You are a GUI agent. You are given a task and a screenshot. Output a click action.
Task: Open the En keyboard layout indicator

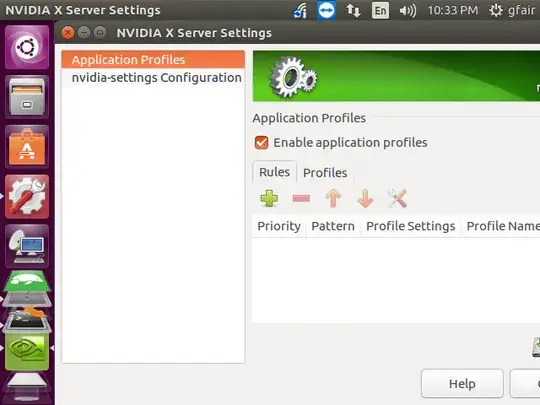pos(380,10)
